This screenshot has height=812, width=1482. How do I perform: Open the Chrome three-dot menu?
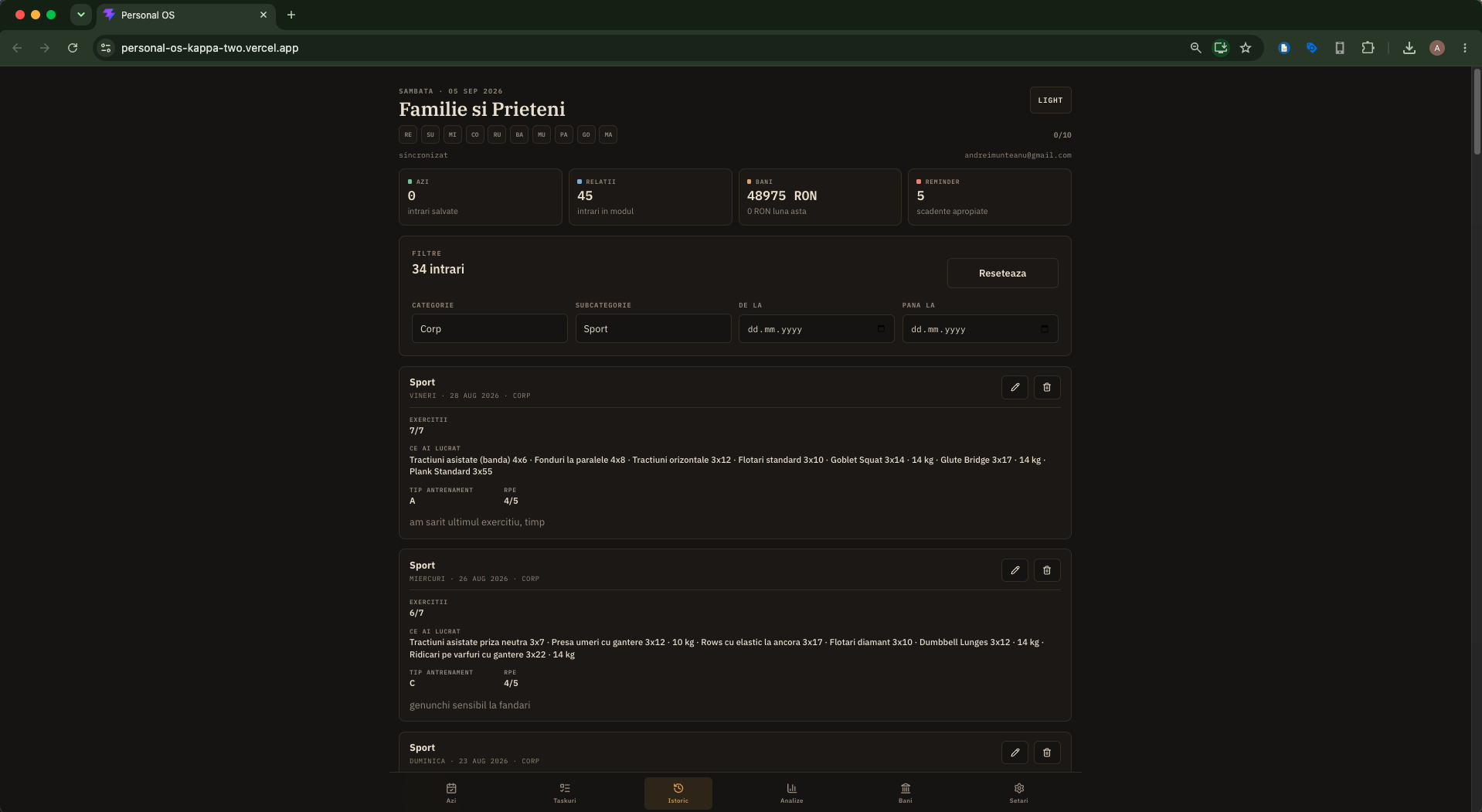point(1465,48)
